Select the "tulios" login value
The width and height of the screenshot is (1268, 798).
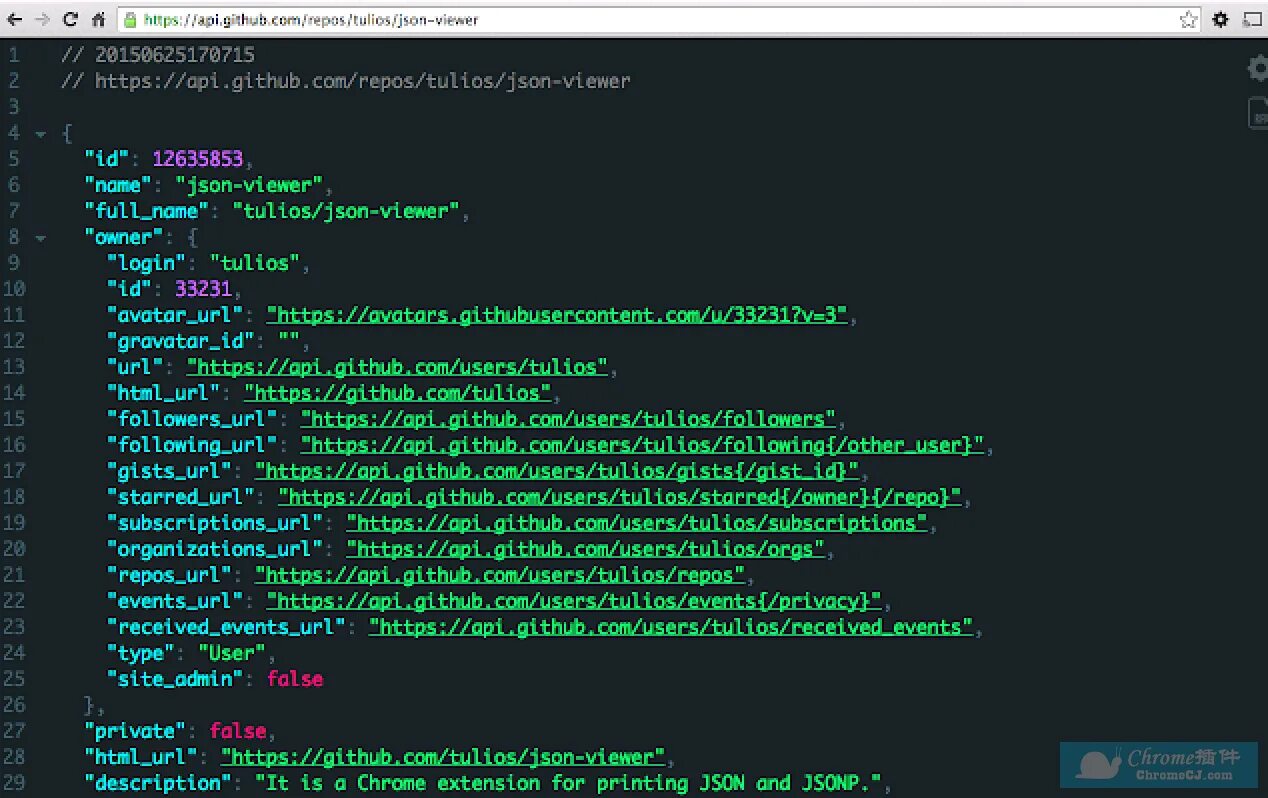pyautogui.click(x=254, y=263)
